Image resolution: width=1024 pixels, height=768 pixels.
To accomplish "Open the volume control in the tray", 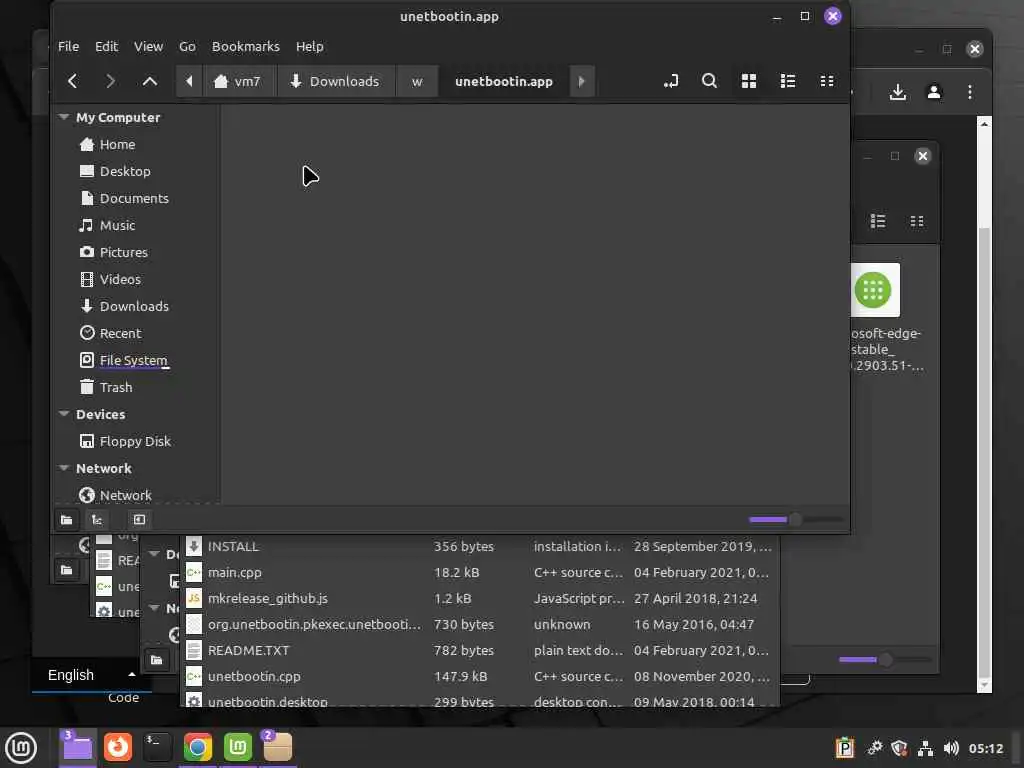I will (x=951, y=748).
